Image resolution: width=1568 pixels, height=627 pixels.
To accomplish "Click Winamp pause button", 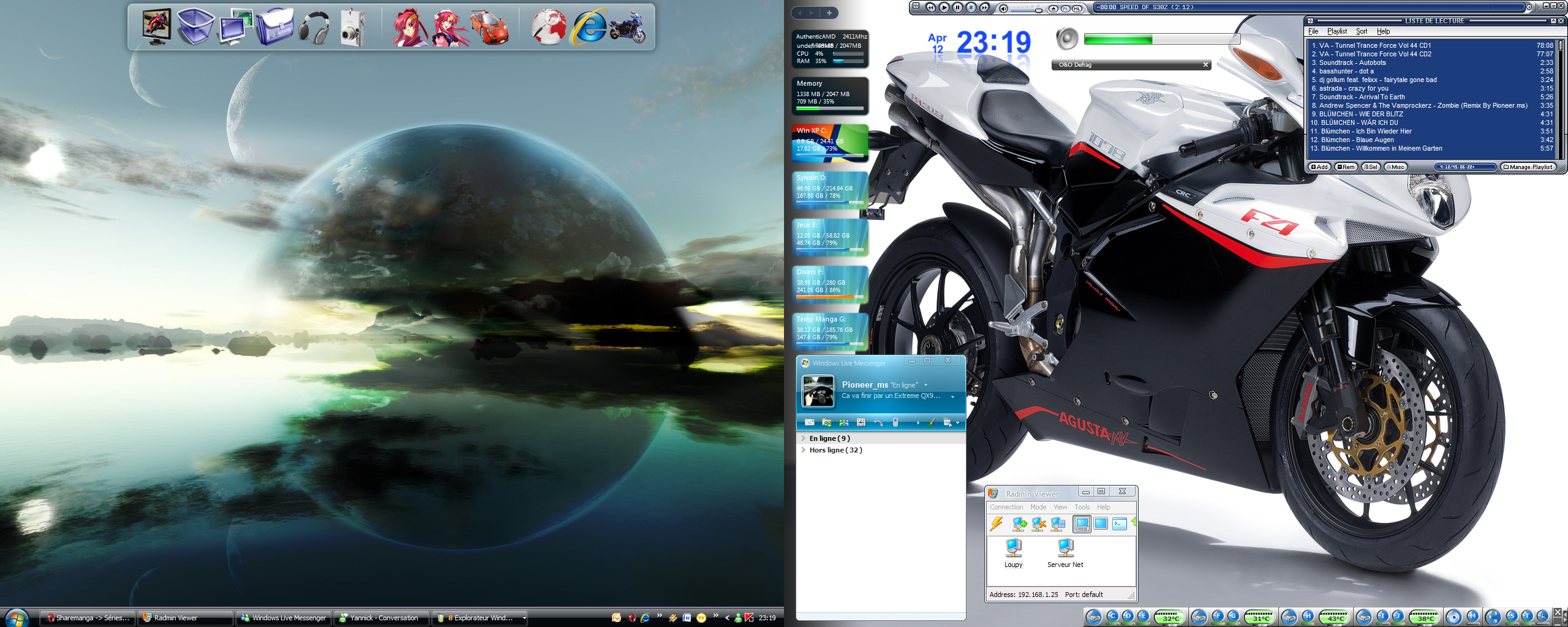I will (x=957, y=7).
